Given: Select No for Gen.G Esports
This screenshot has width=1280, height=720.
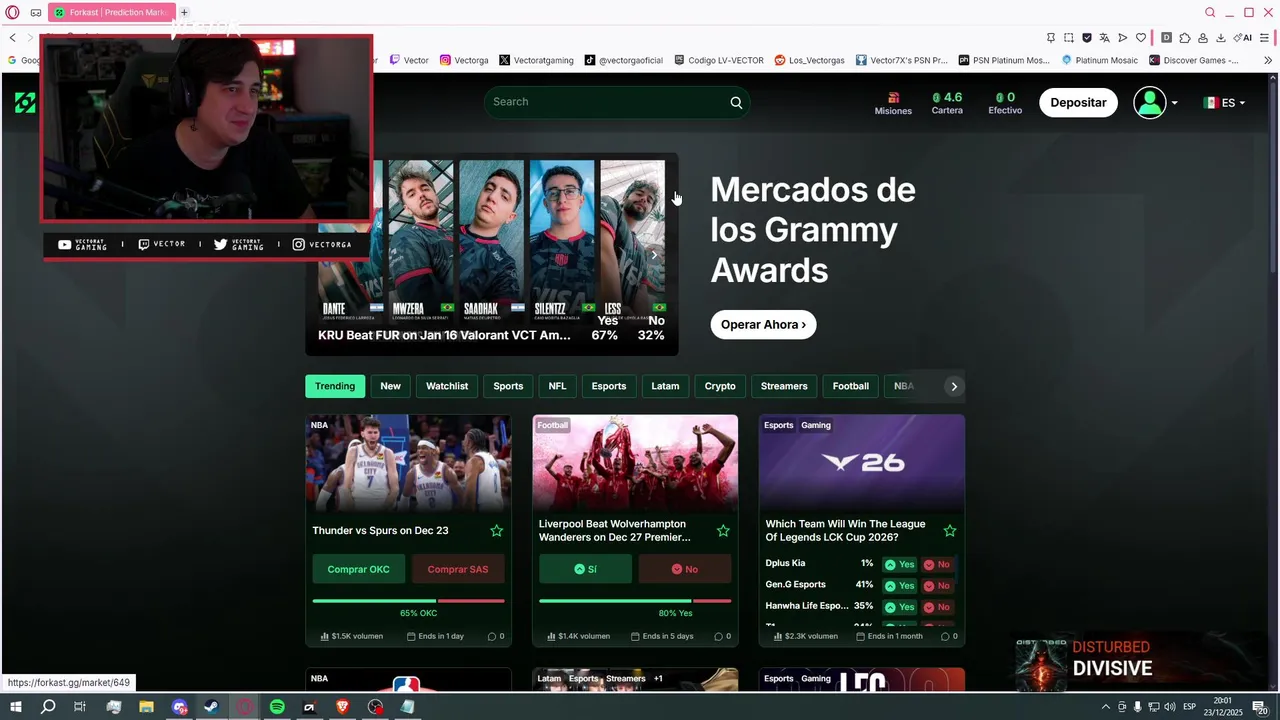Looking at the screenshot, I should [937, 585].
